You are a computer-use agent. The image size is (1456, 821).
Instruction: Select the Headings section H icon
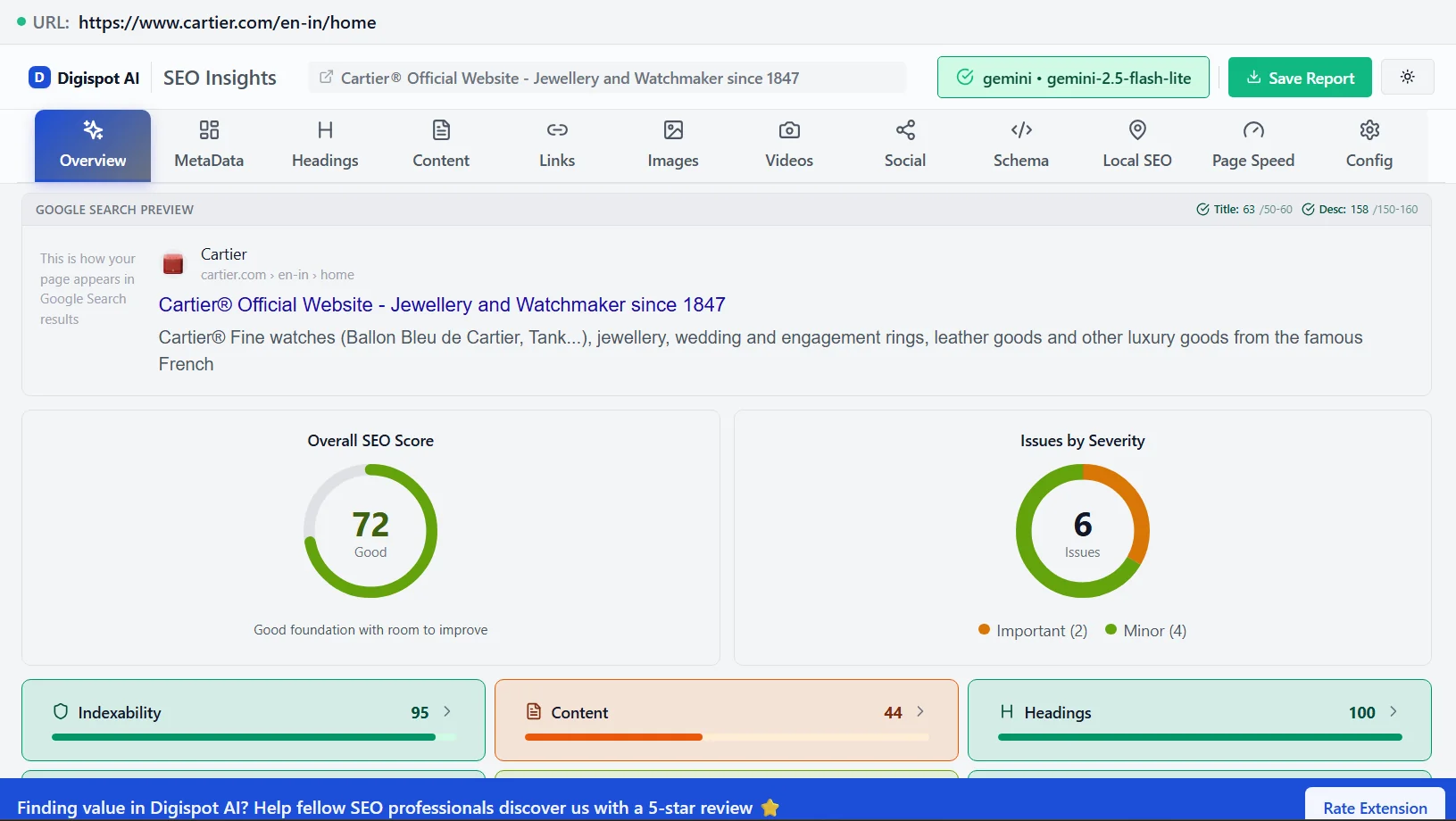(324, 130)
